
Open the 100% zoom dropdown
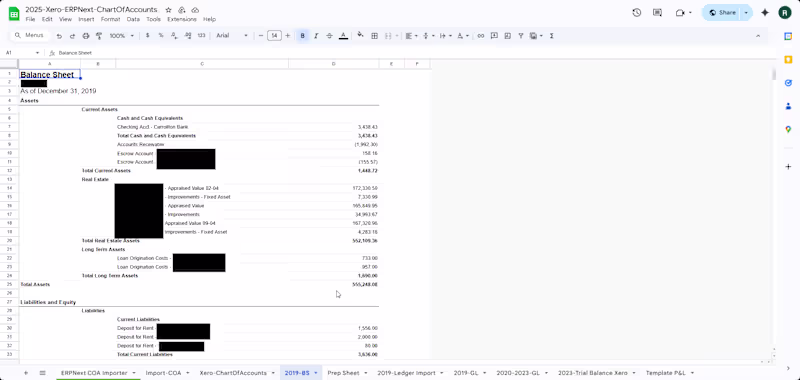[x=122, y=36]
